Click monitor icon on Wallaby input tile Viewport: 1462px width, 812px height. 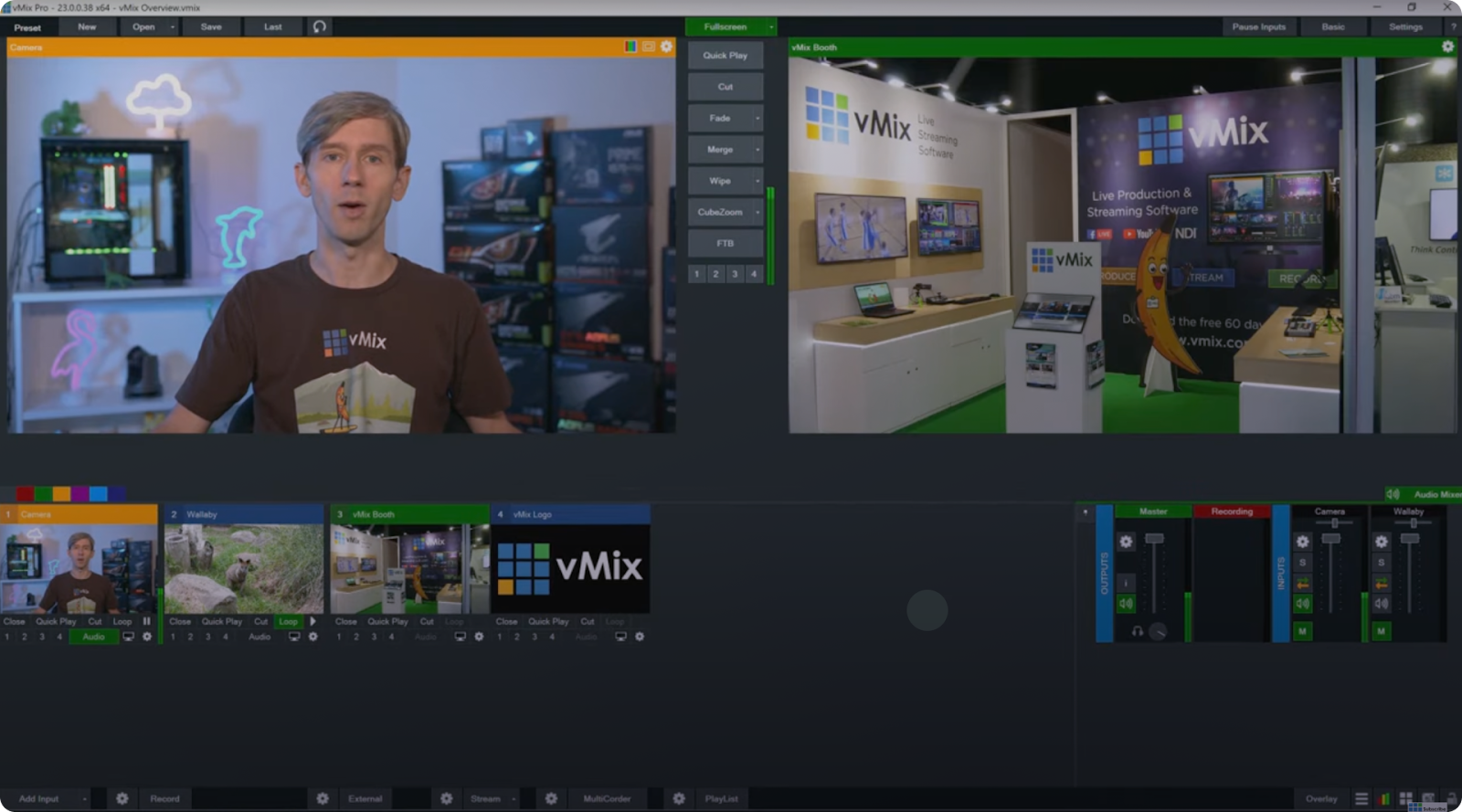coord(294,637)
